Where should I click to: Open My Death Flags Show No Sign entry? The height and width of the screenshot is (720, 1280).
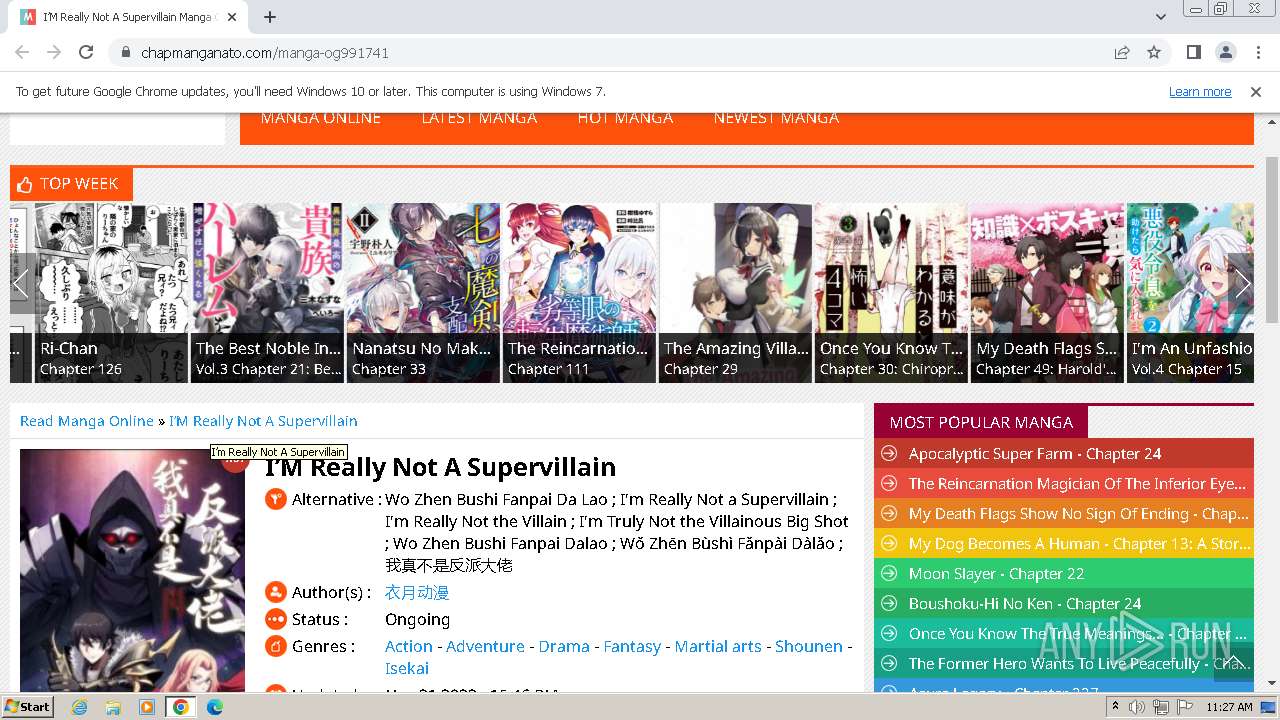1078,514
